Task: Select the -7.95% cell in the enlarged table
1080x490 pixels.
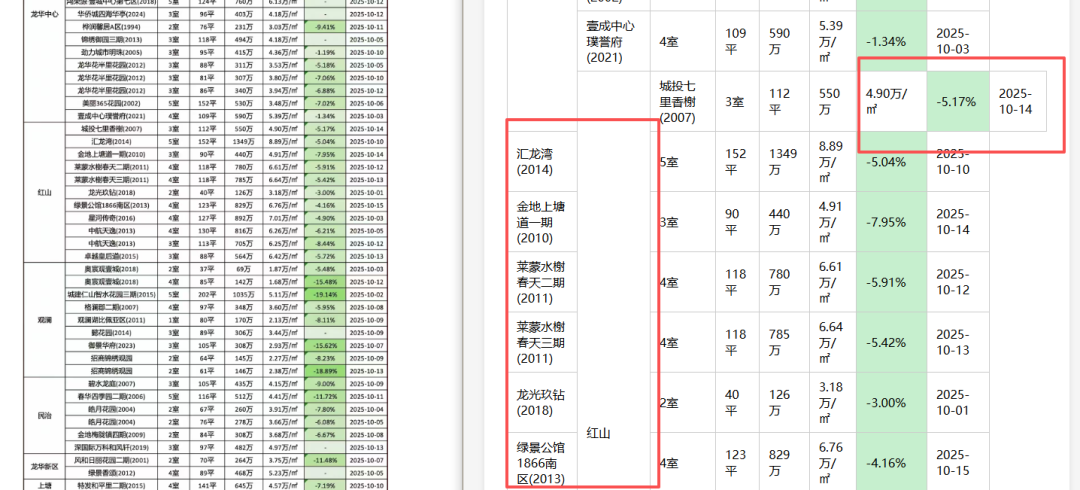Action: (891, 222)
